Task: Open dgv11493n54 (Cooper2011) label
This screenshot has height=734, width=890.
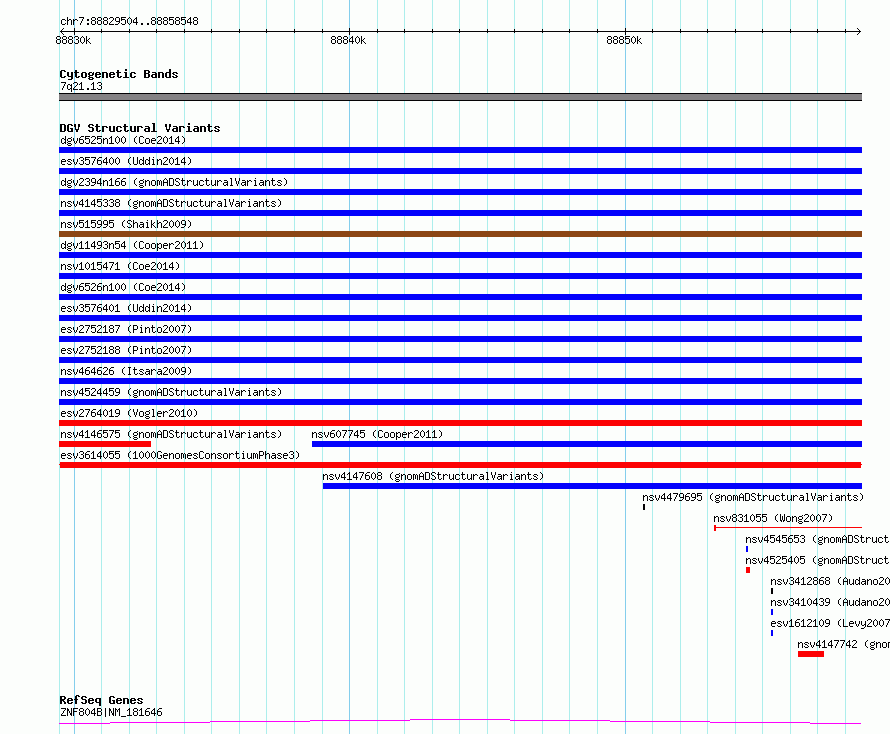Action: (132, 245)
